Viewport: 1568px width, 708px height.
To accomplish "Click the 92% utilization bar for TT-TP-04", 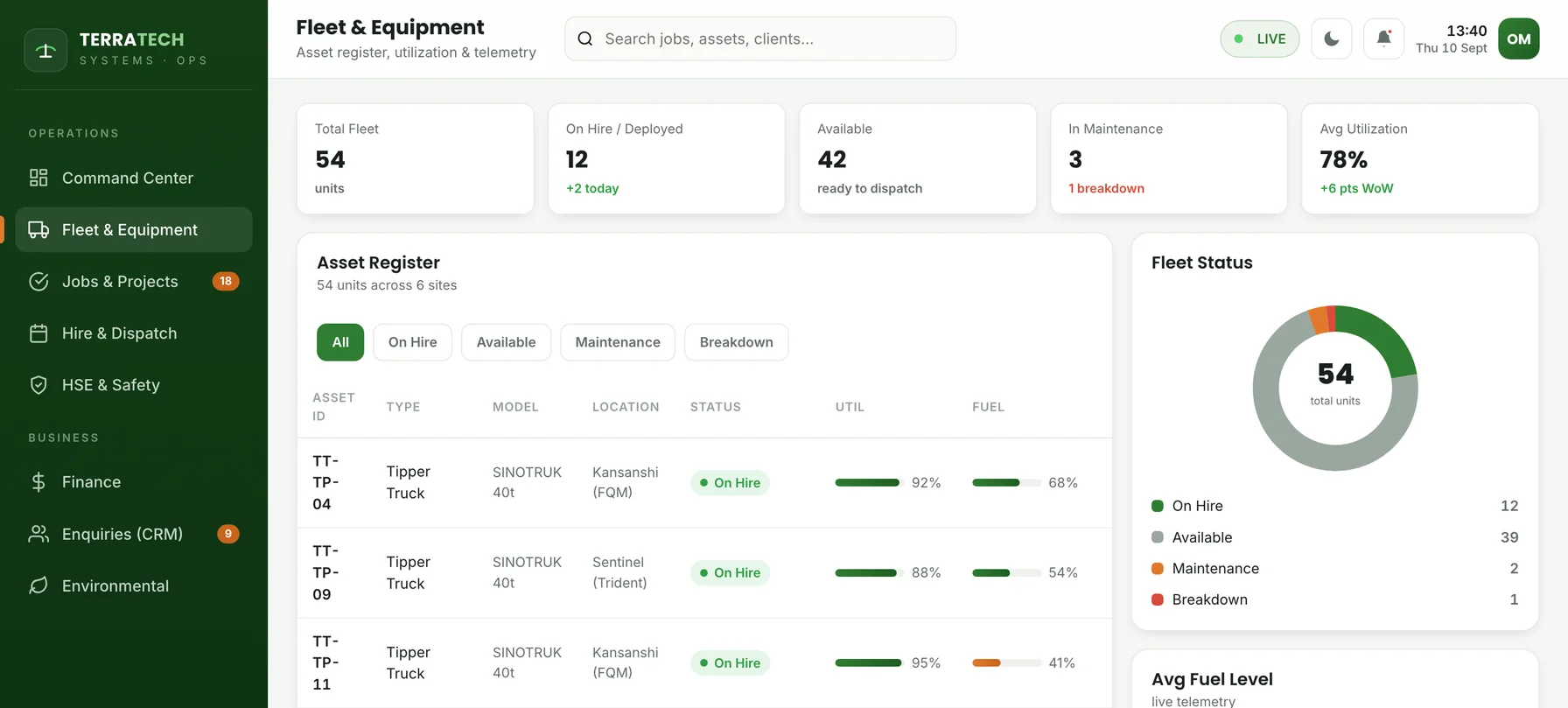I will pyautogui.click(x=869, y=482).
